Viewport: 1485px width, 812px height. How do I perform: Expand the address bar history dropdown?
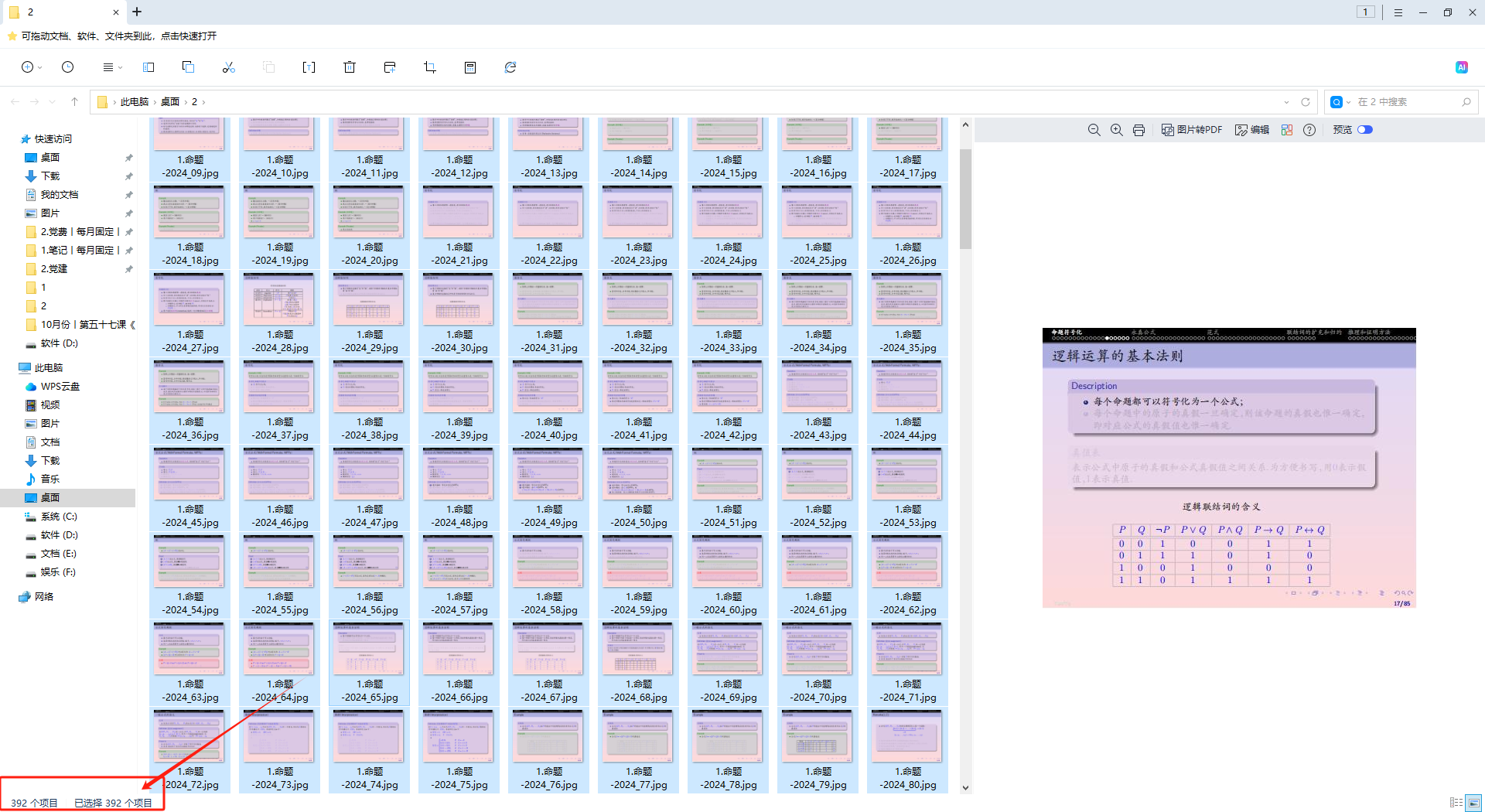click(x=1286, y=102)
